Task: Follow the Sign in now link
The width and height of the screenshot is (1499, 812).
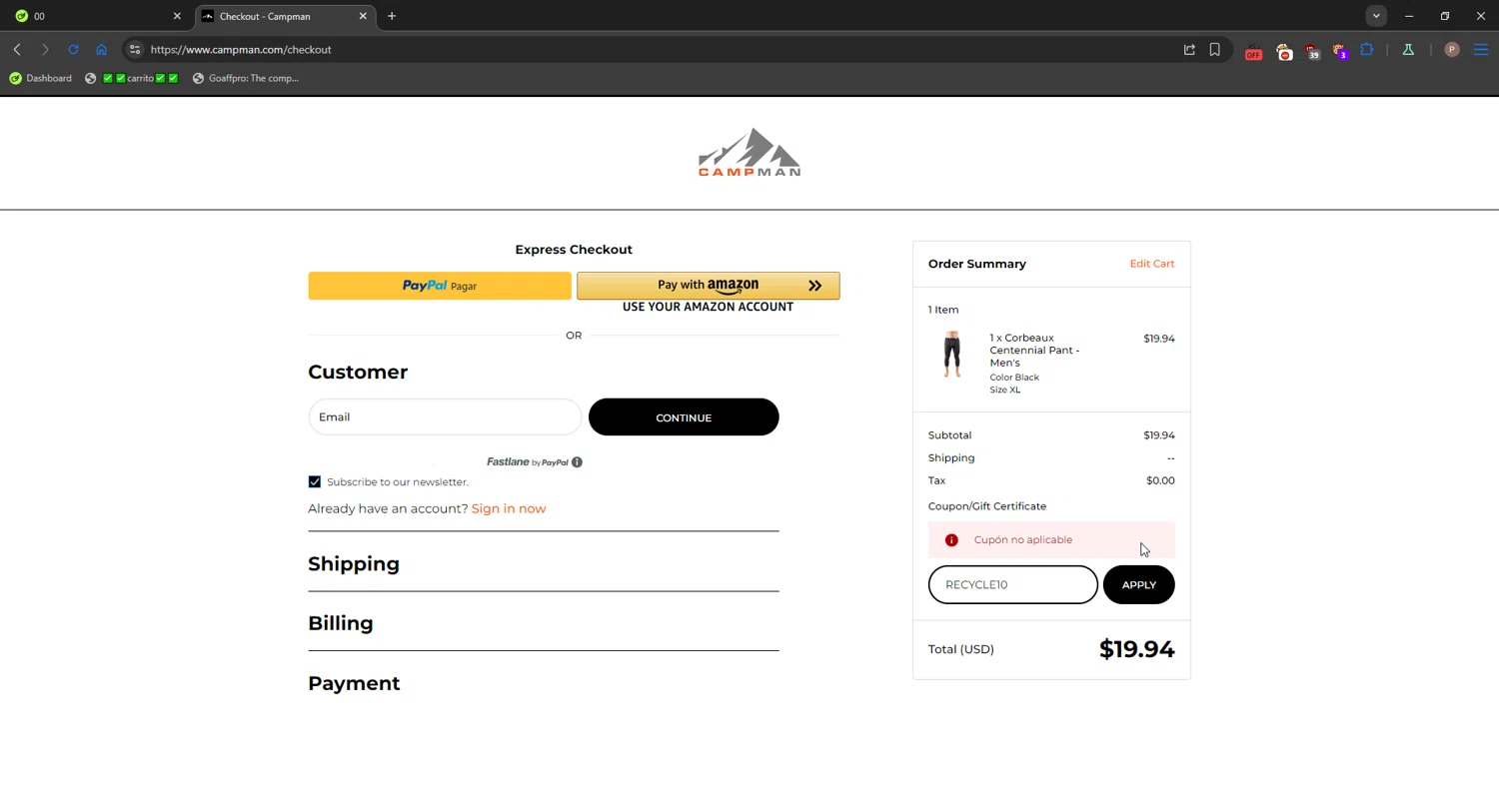Action: point(509,508)
